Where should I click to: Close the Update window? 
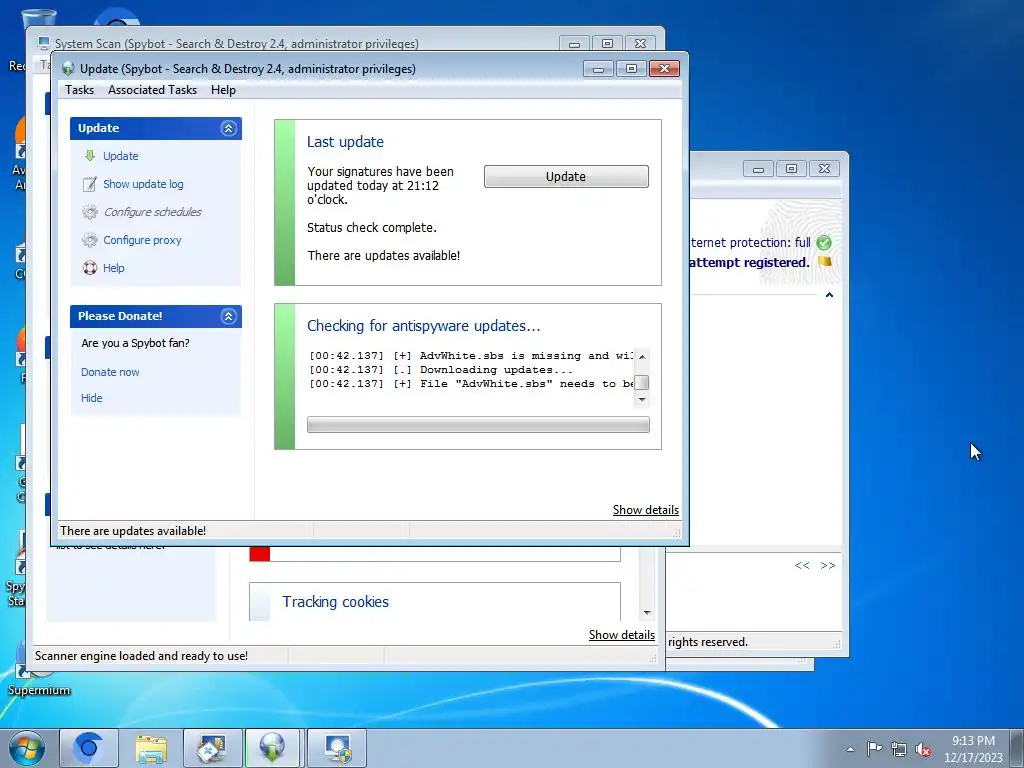(x=664, y=69)
